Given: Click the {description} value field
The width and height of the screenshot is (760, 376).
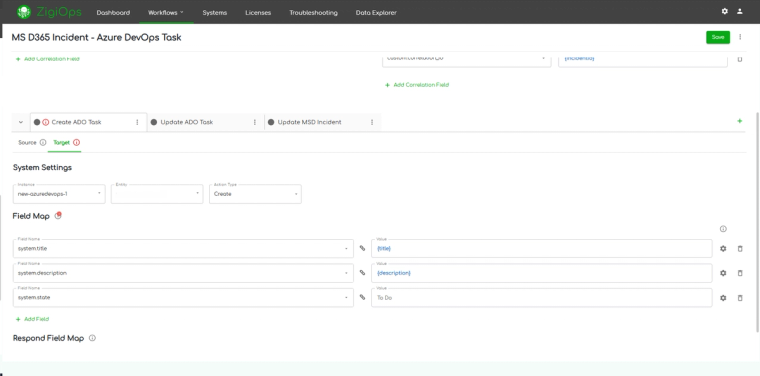Looking at the screenshot, I should [x=542, y=273].
